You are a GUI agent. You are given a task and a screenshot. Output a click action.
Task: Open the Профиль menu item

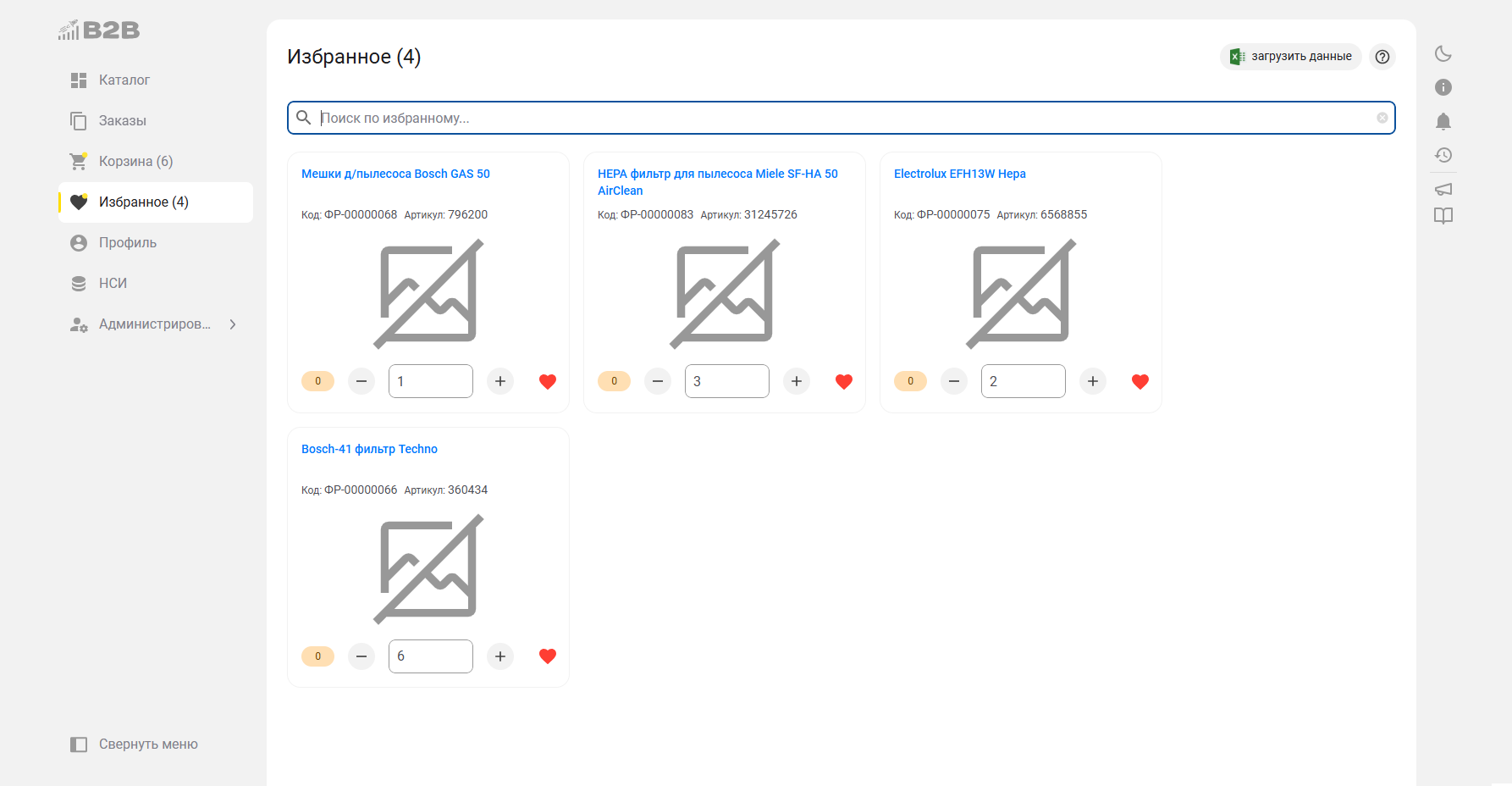coord(156,243)
